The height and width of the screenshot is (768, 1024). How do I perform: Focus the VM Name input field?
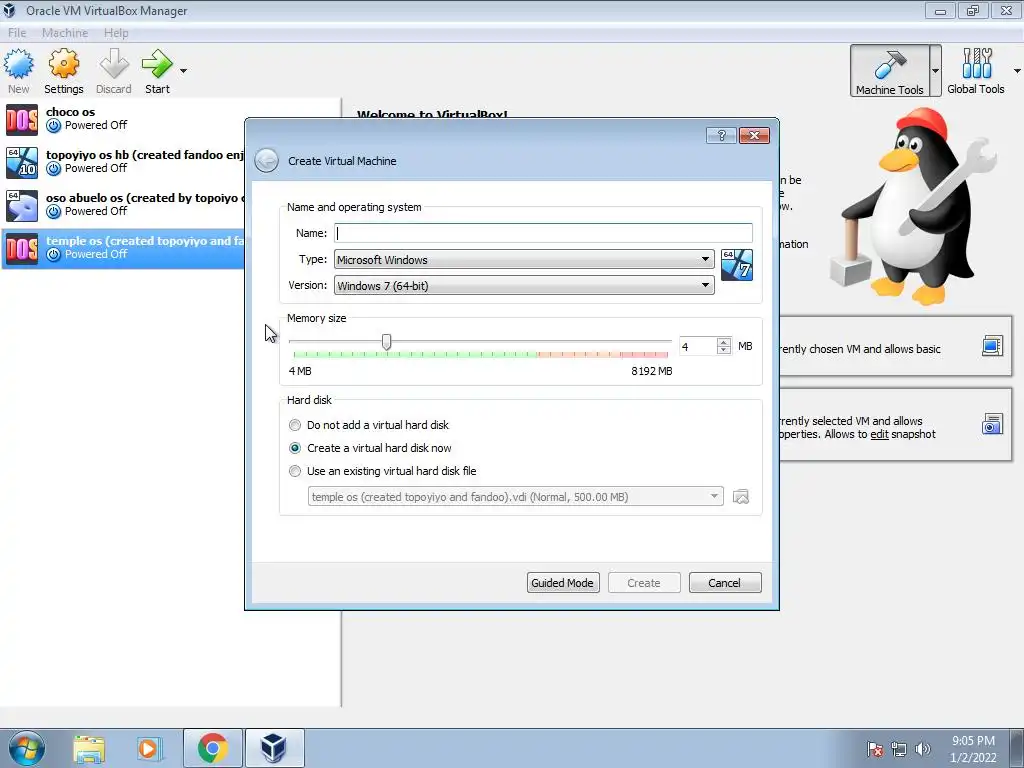(x=543, y=233)
